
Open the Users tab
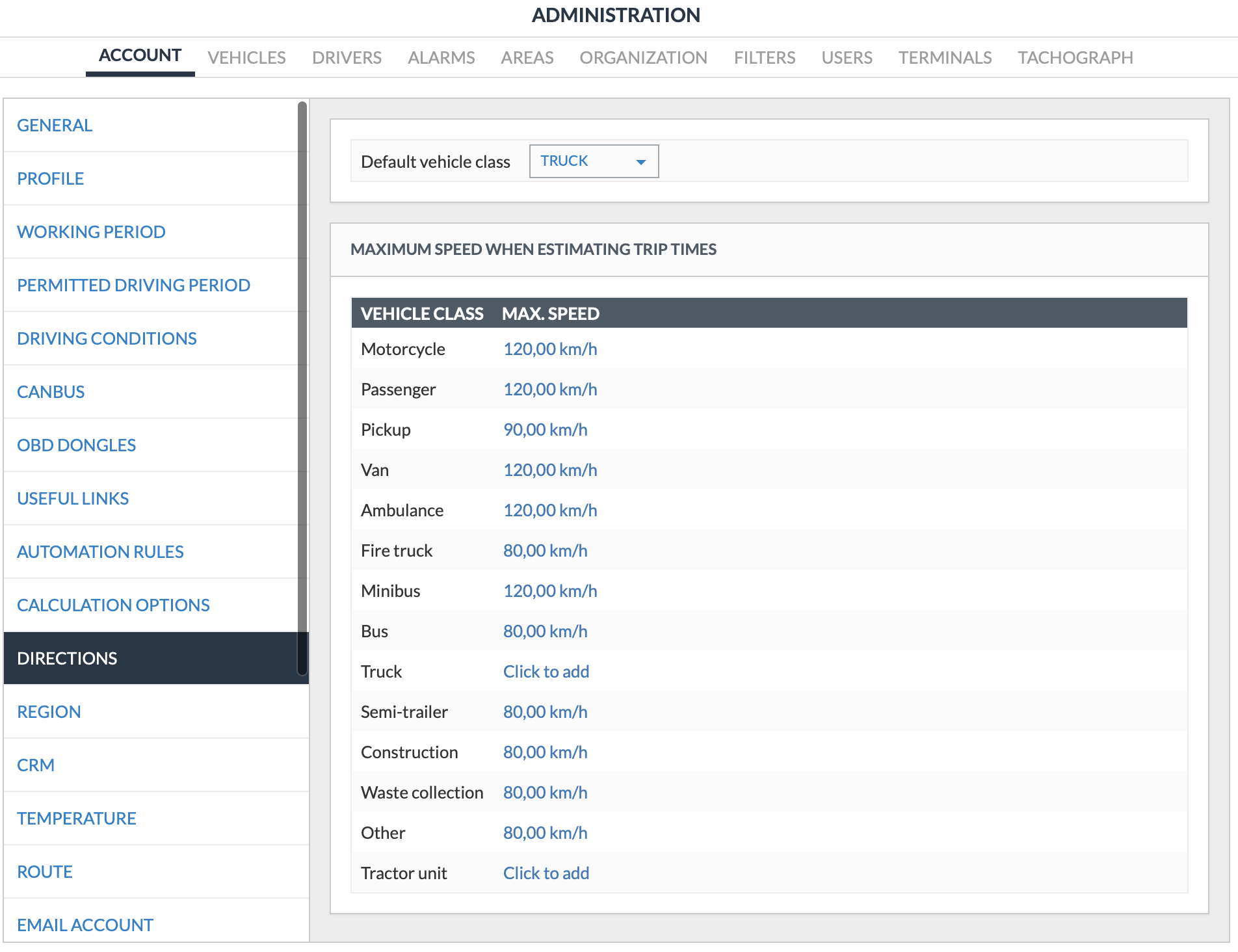(847, 58)
